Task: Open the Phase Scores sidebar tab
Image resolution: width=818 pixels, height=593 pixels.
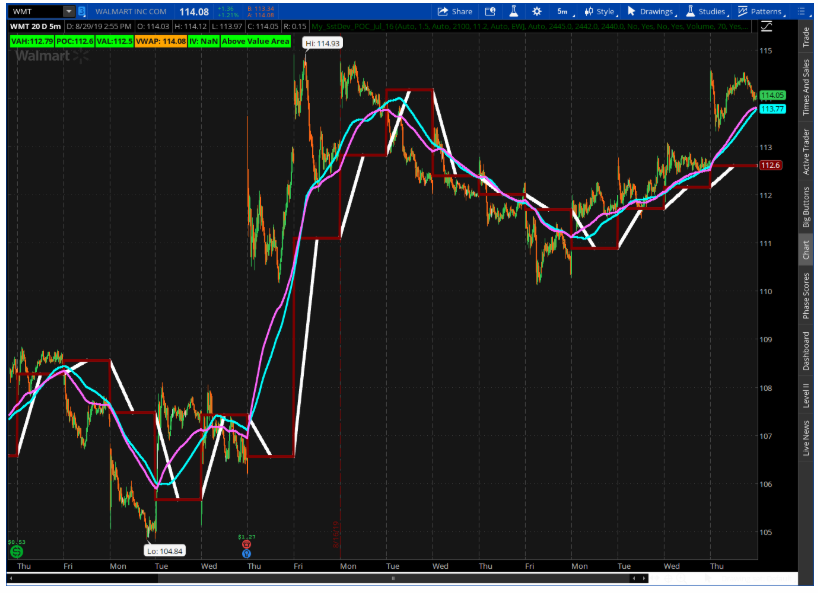Action: click(806, 296)
